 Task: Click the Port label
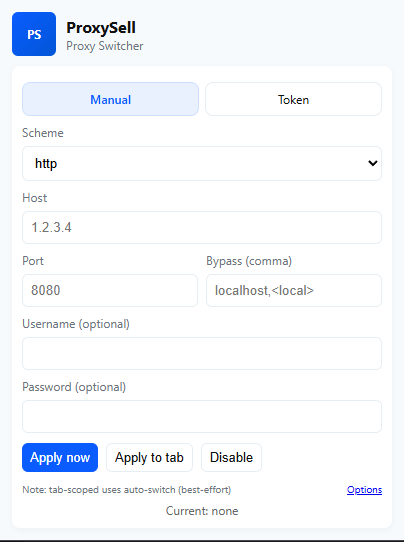click(33, 261)
